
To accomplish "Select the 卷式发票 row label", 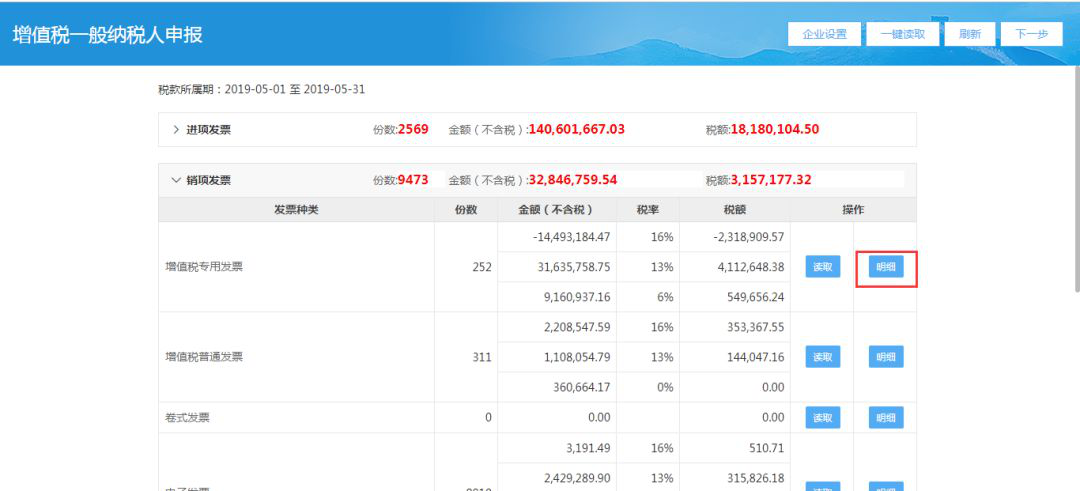I will (187, 417).
